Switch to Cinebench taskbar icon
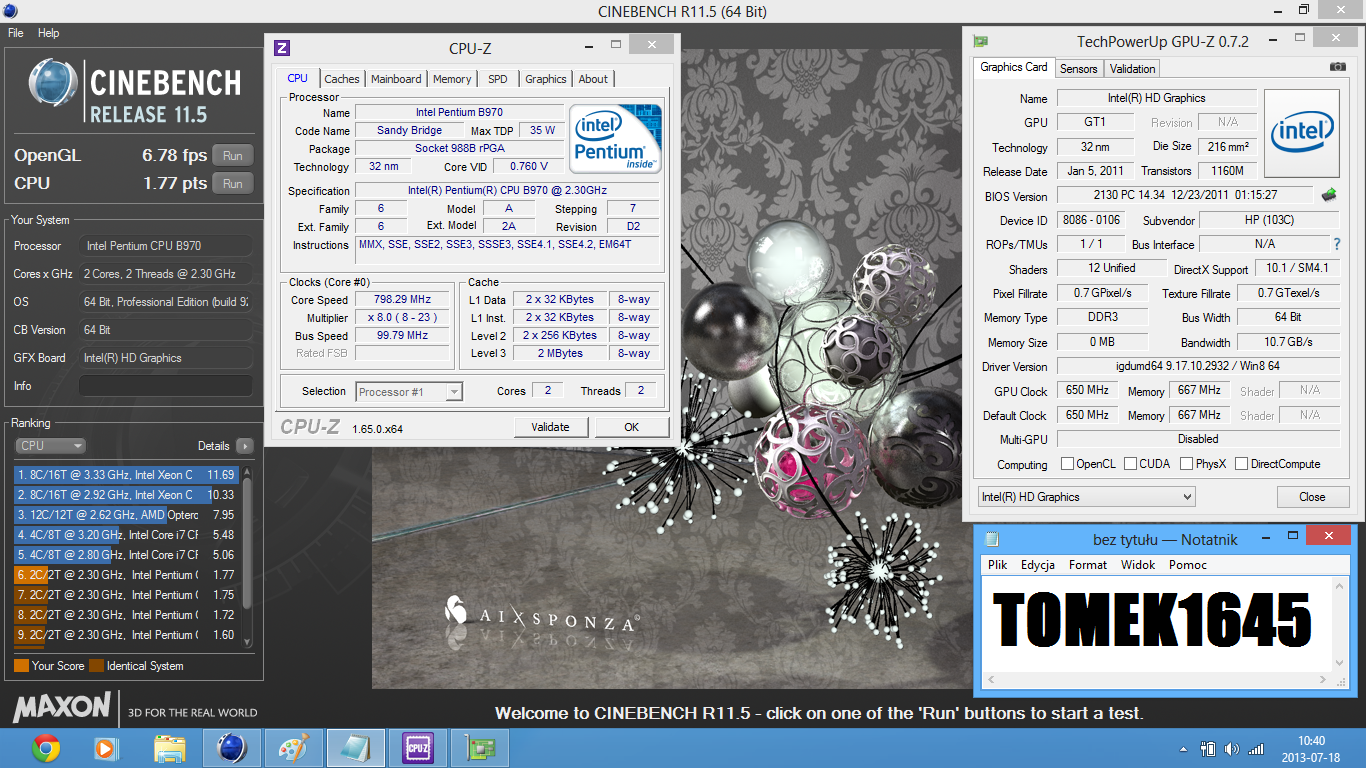Viewport: 1366px width, 768px height. click(x=231, y=748)
